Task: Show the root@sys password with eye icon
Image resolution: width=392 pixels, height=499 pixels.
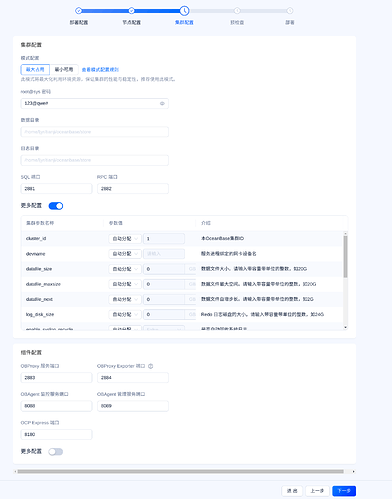Action: click(x=162, y=103)
